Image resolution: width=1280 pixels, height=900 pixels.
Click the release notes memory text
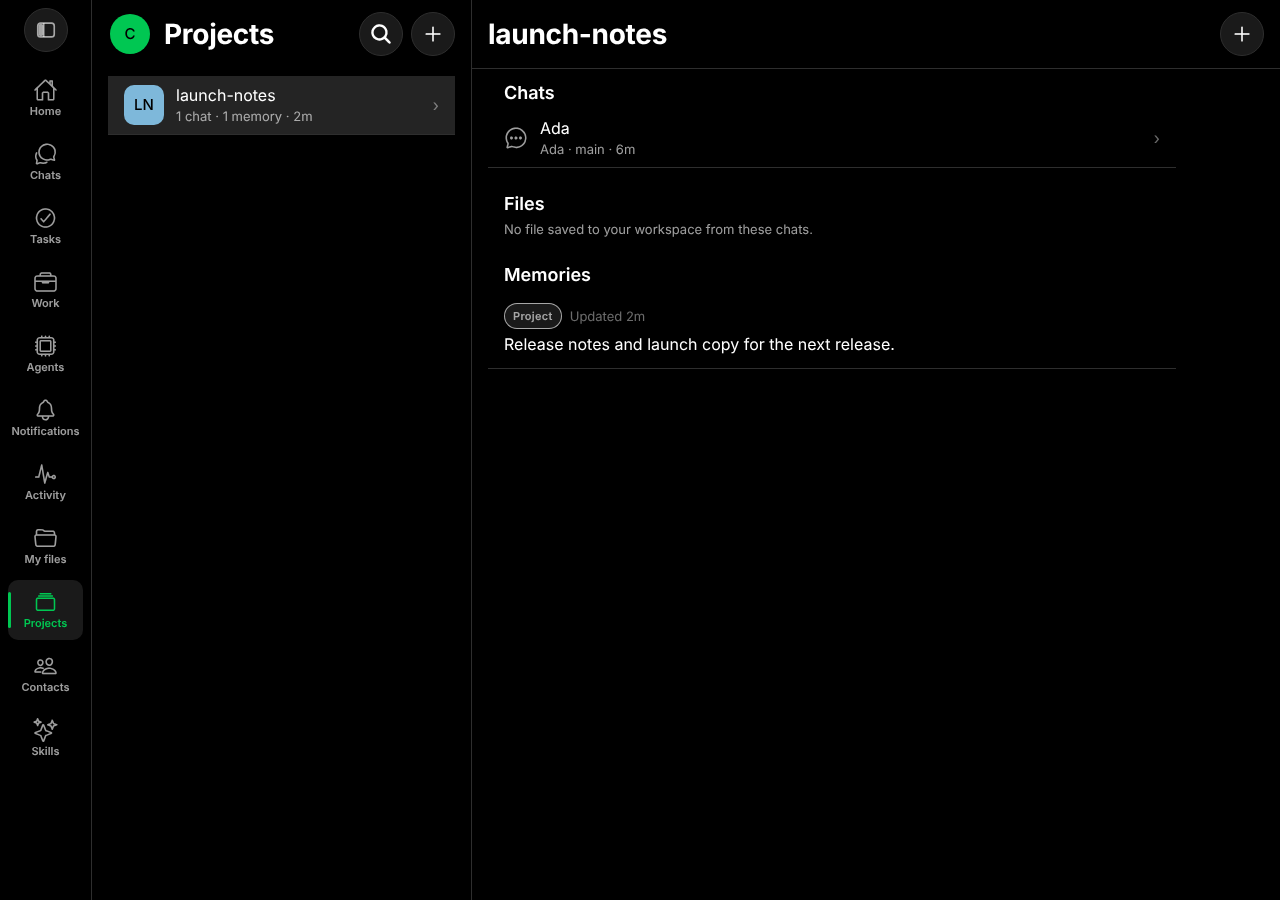[699, 344]
